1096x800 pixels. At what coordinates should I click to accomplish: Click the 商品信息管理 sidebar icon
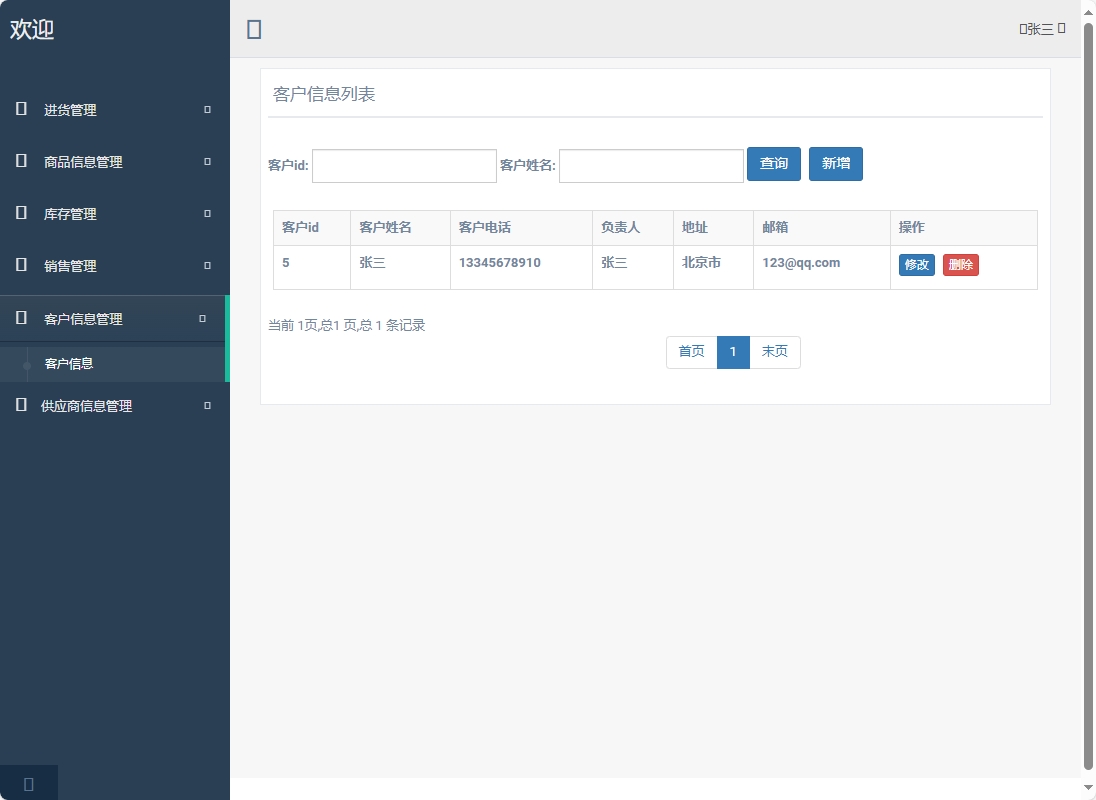pyautogui.click(x=20, y=162)
